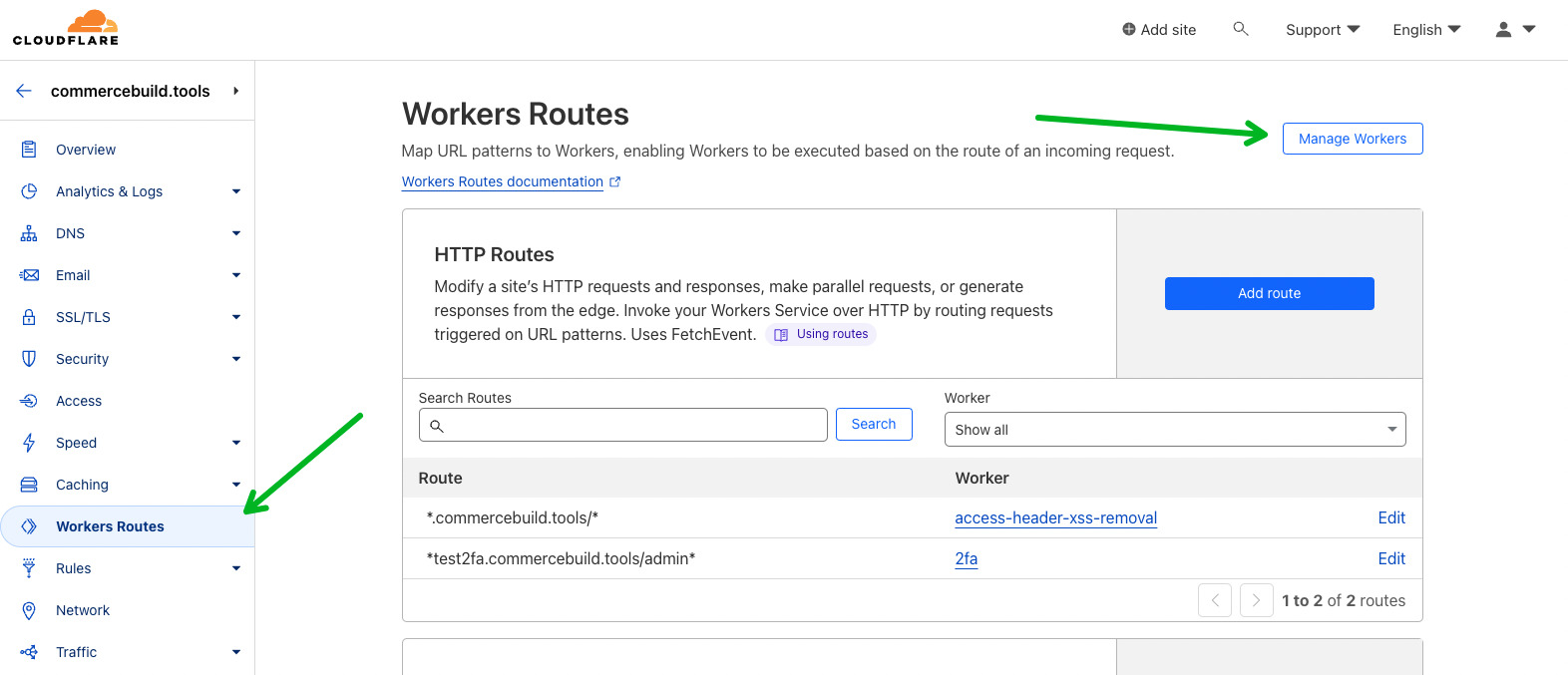
Task: Open the 2fa worker link
Action: 967,558
